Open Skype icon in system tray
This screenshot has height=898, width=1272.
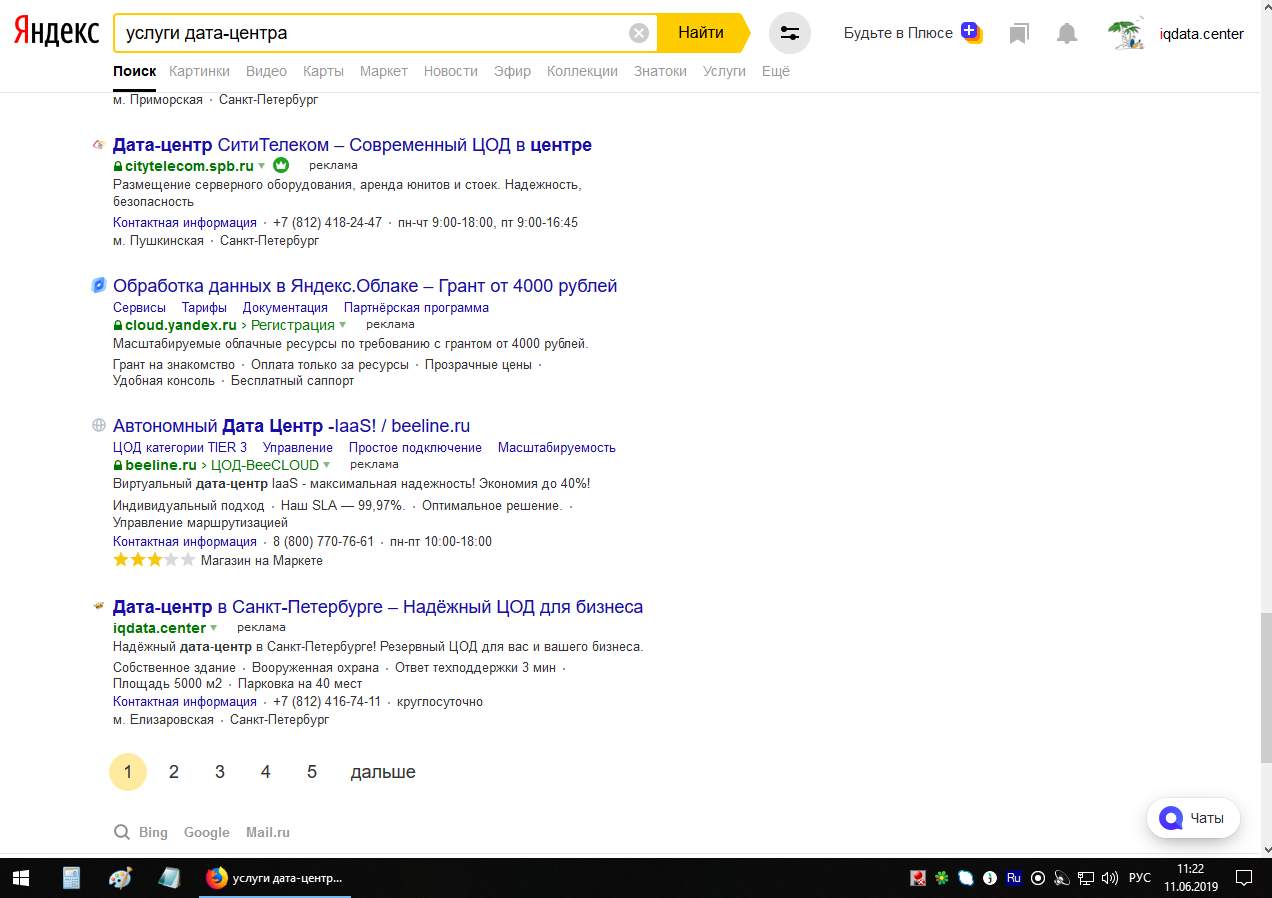(966, 878)
